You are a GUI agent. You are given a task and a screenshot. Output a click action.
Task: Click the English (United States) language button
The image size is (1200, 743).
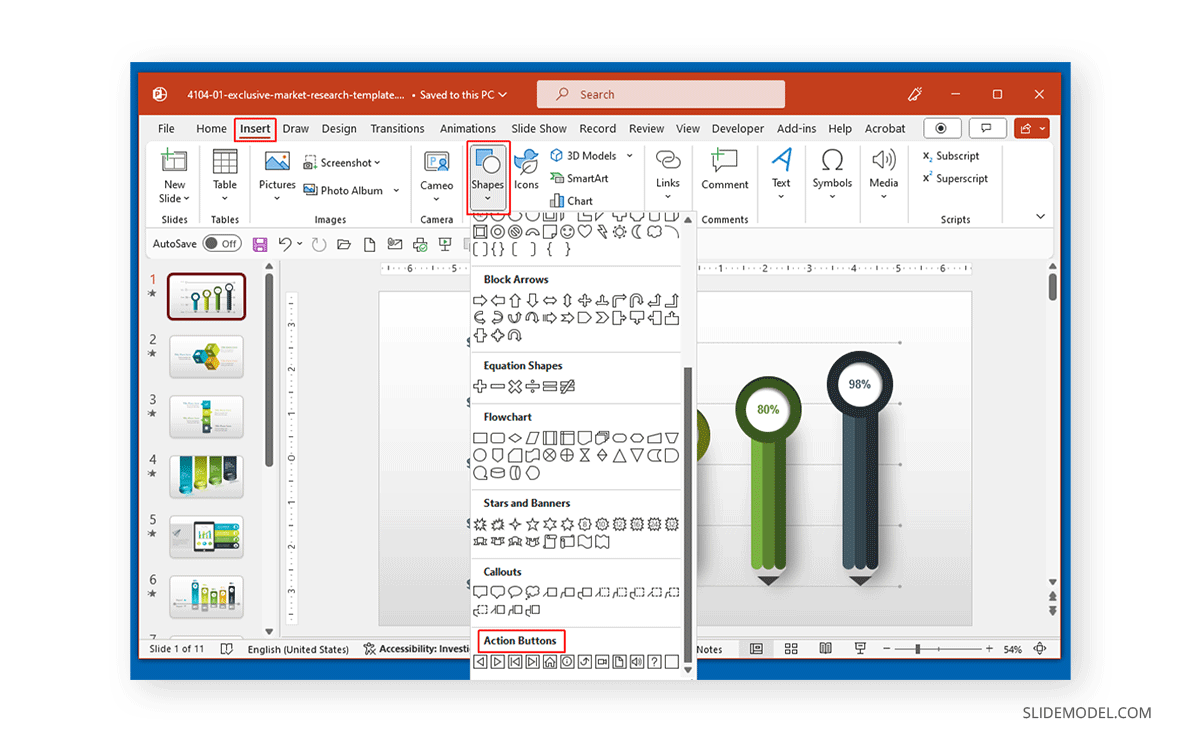(298, 648)
